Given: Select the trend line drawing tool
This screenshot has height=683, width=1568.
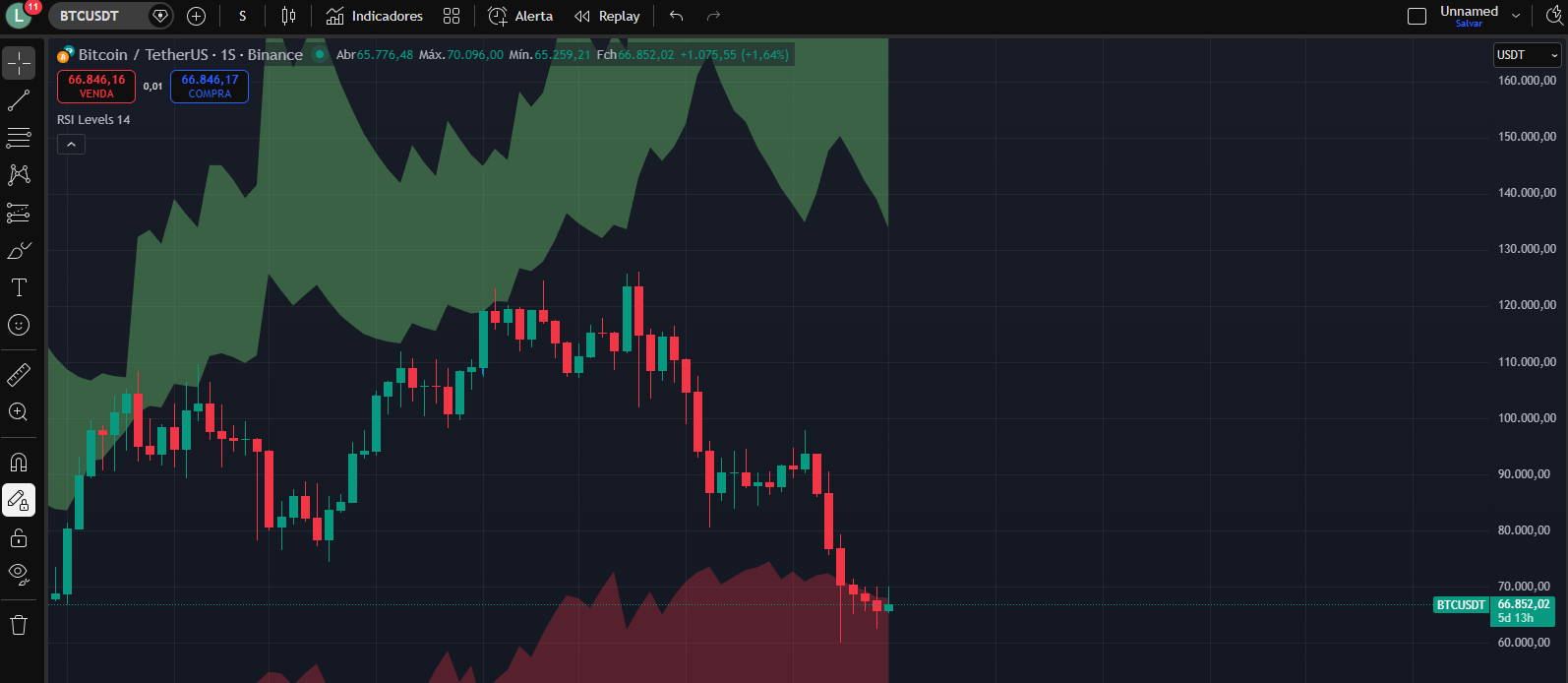Looking at the screenshot, I should coord(19,100).
